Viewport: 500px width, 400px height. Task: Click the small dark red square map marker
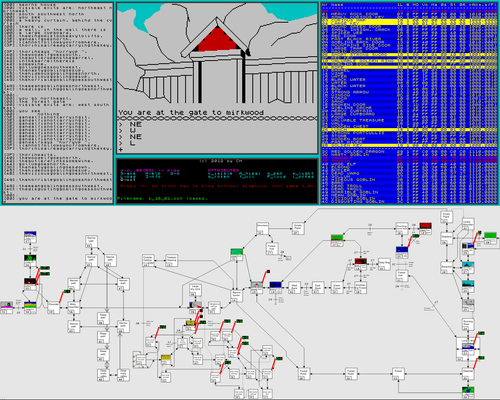[x=268, y=272]
